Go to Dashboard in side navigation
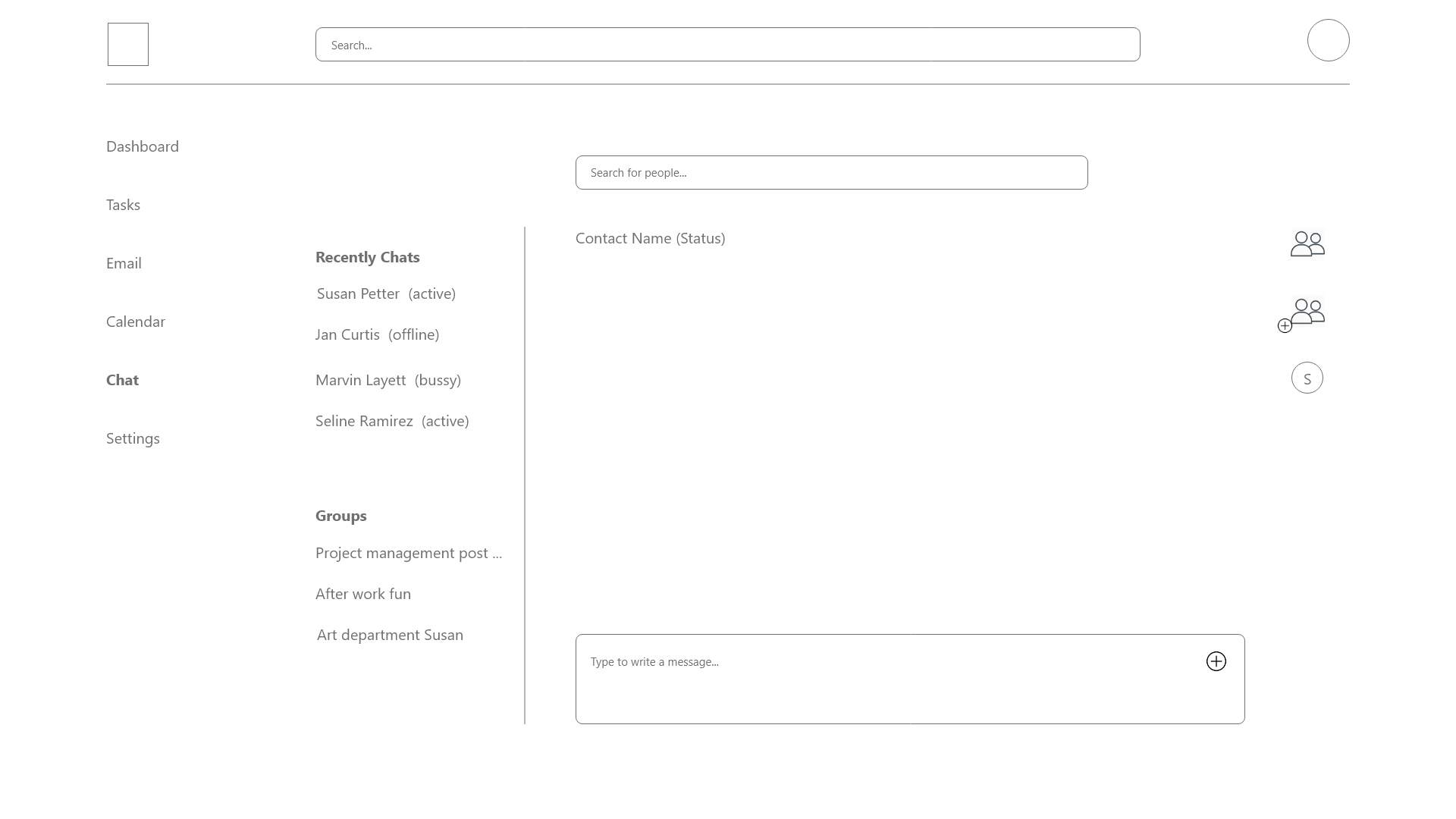The width and height of the screenshot is (1456, 819). pyautogui.click(x=143, y=146)
